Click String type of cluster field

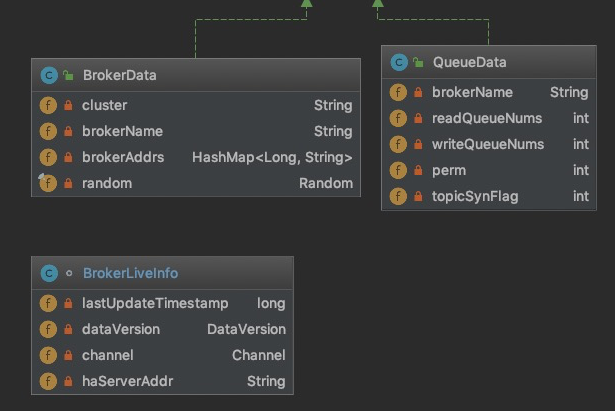pos(333,105)
